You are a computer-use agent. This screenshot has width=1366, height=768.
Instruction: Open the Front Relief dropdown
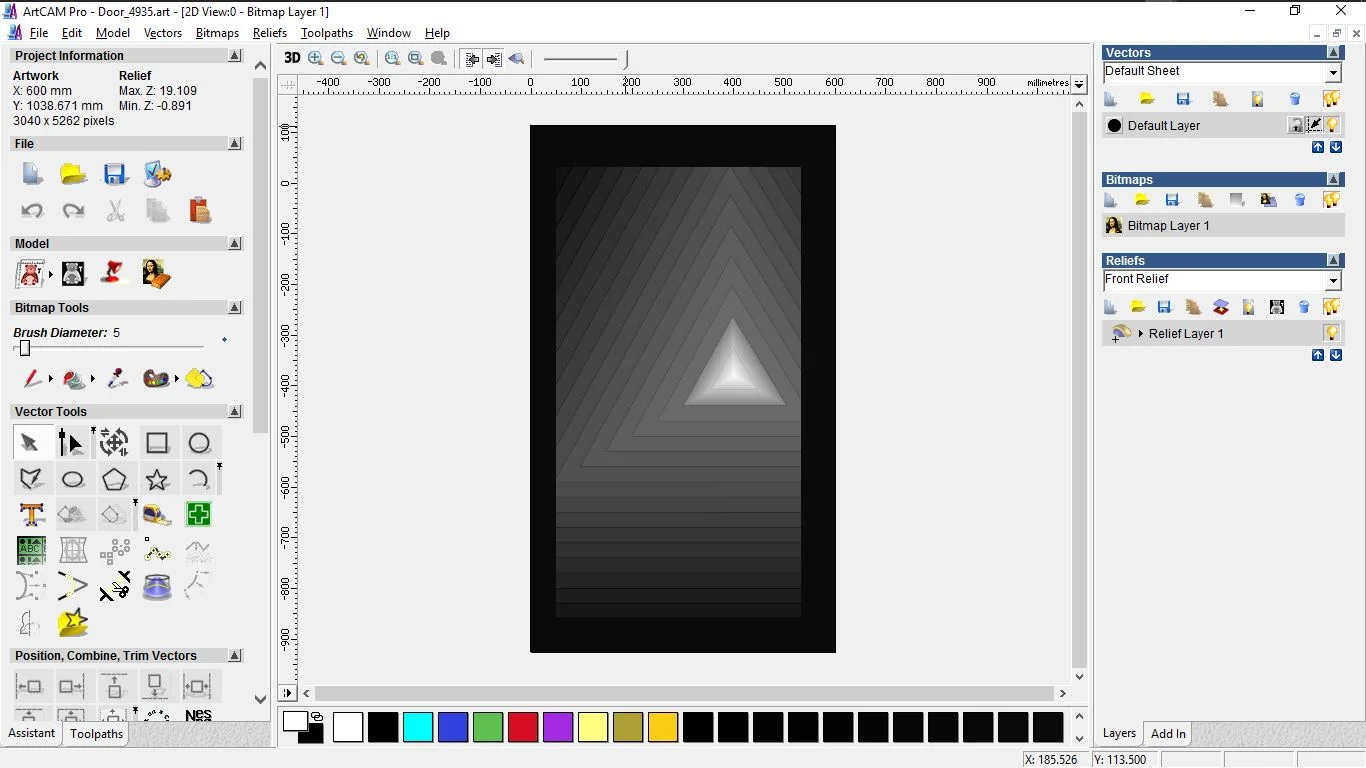[1333, 281]
